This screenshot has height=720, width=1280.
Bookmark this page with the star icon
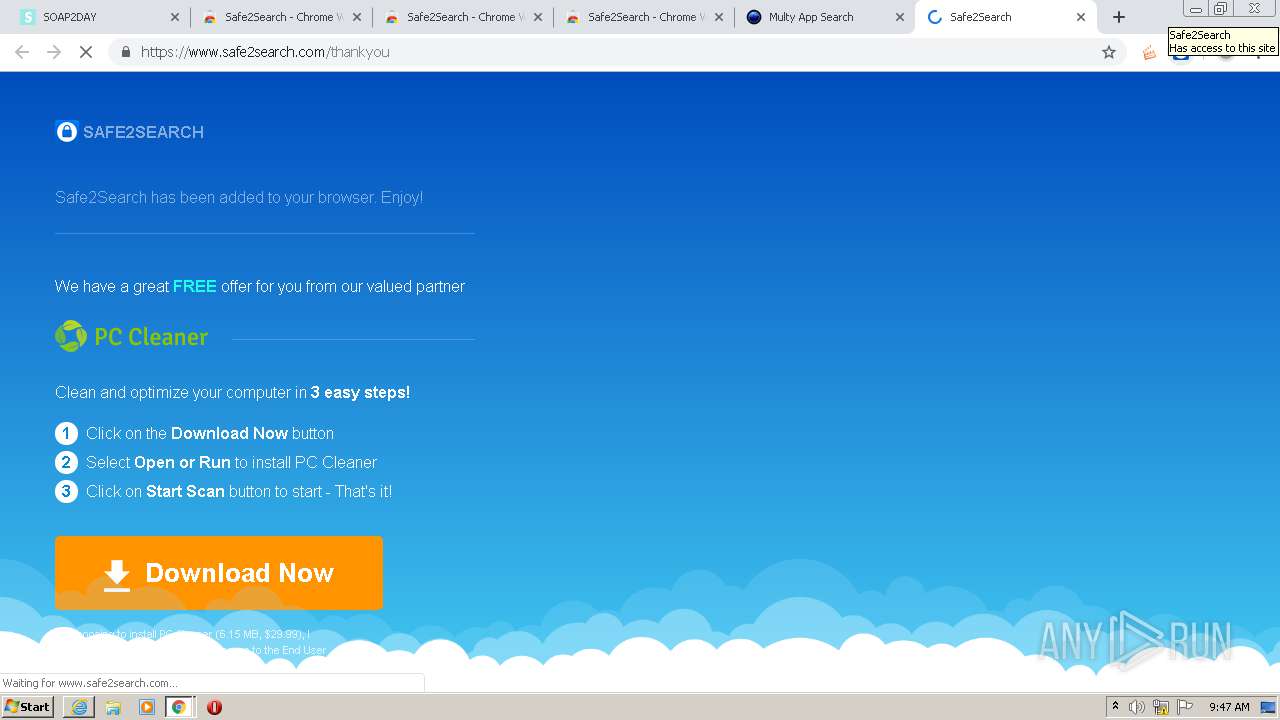click(1109, 52)
